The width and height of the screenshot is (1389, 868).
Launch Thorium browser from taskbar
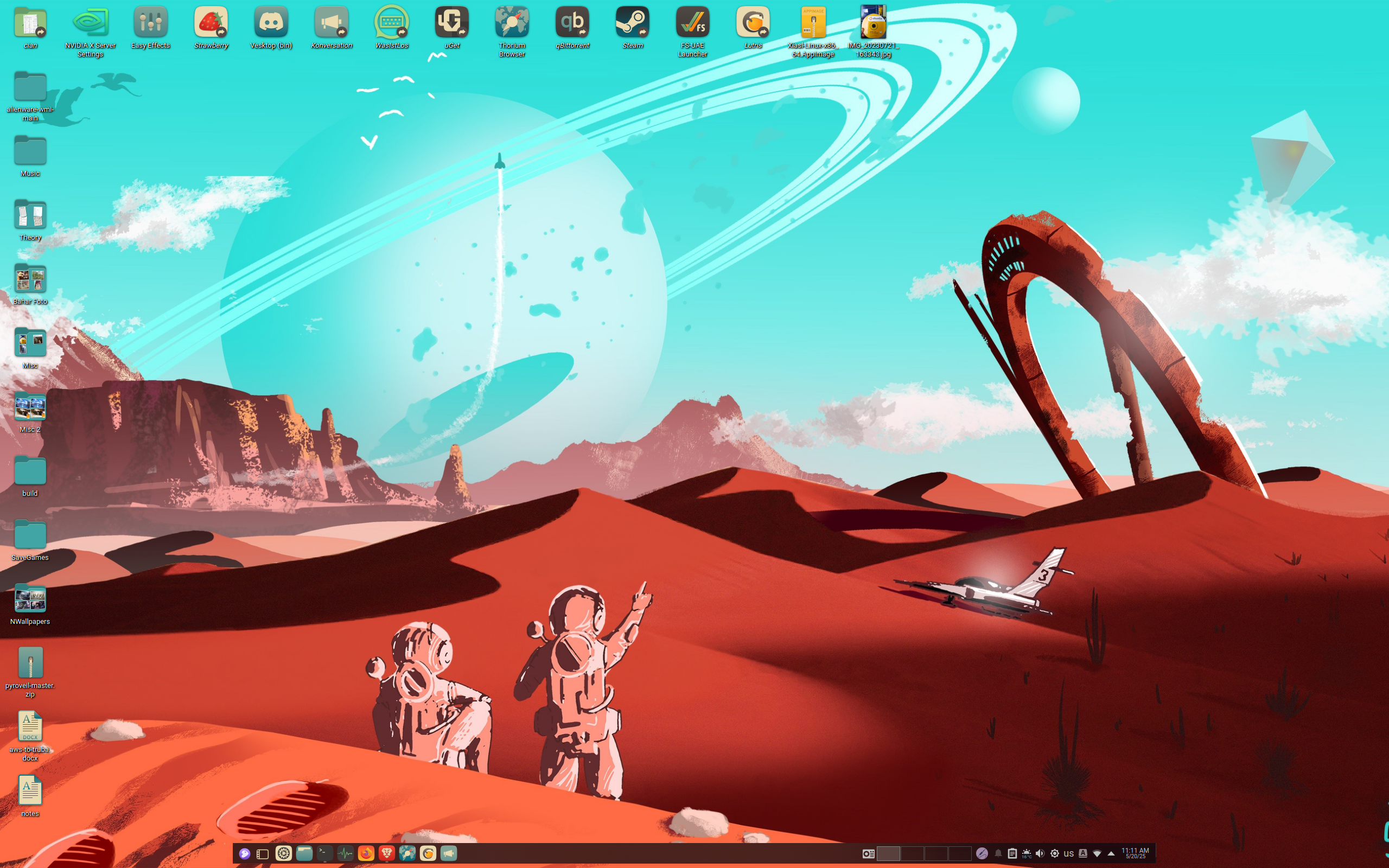tap(407, 854)
